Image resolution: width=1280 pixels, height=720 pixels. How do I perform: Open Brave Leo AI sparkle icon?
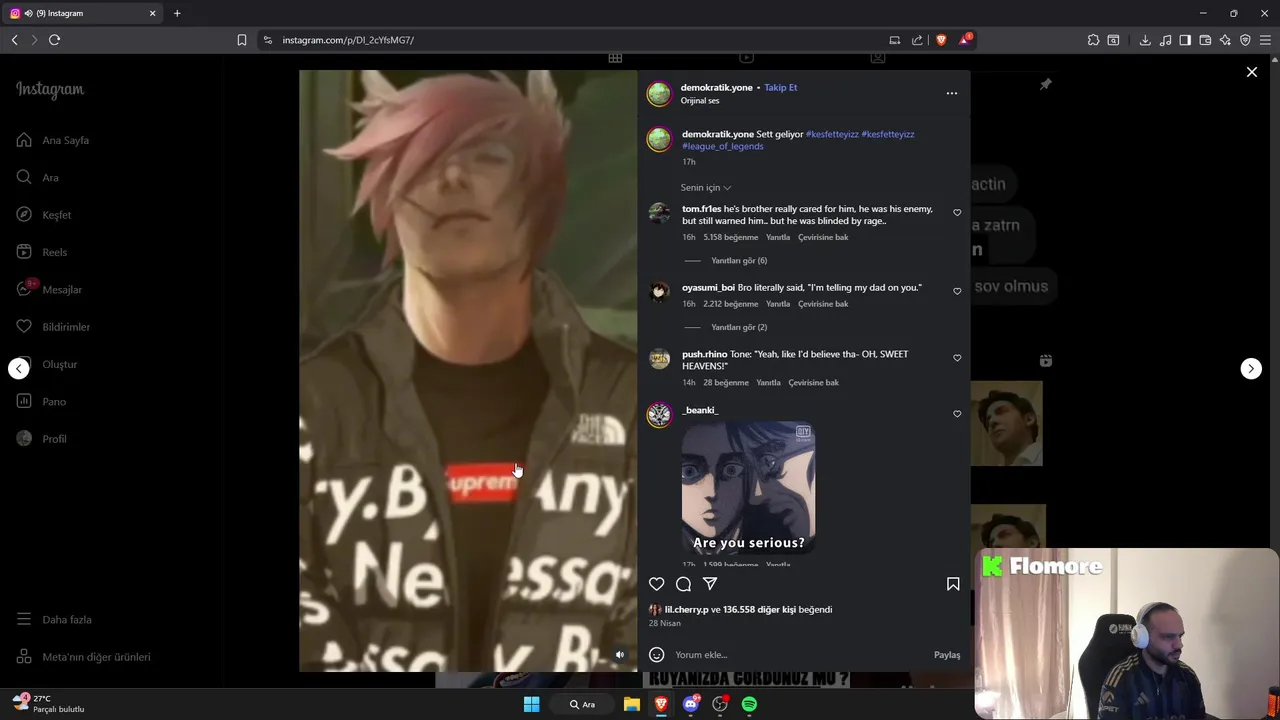1225,40
